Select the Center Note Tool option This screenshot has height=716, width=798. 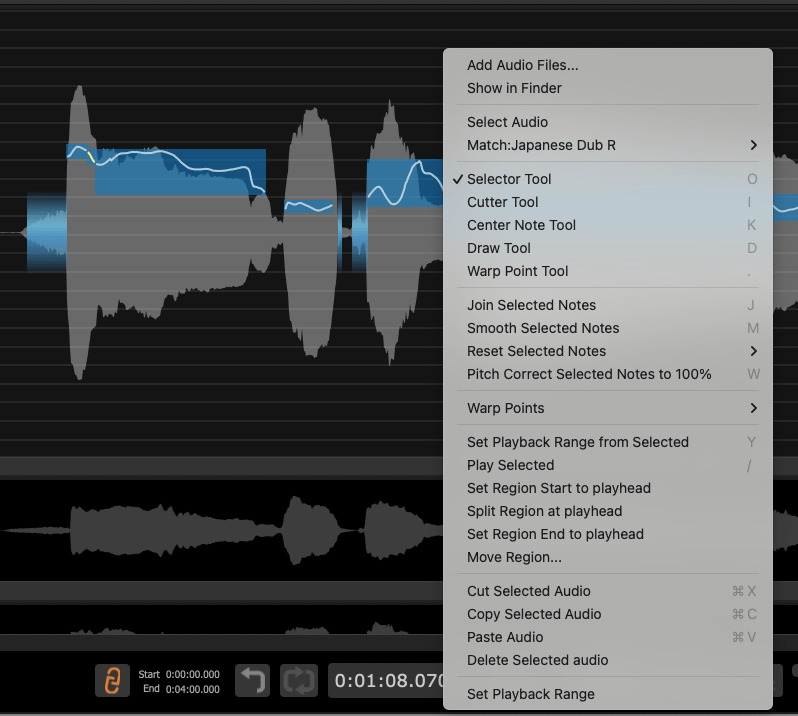pyautogui.click(x=521, y=225)
